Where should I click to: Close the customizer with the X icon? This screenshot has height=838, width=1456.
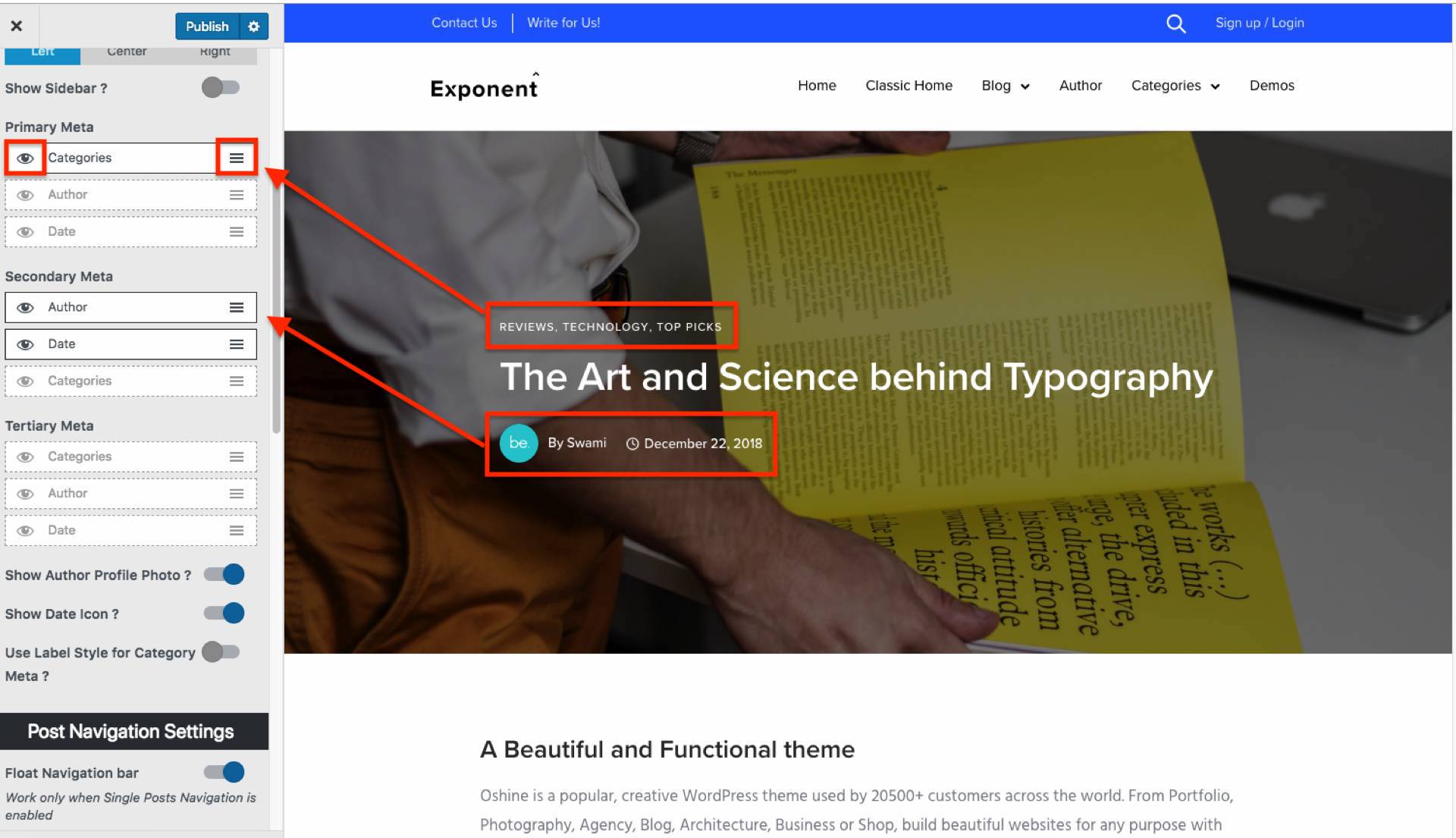click(17, 27)
